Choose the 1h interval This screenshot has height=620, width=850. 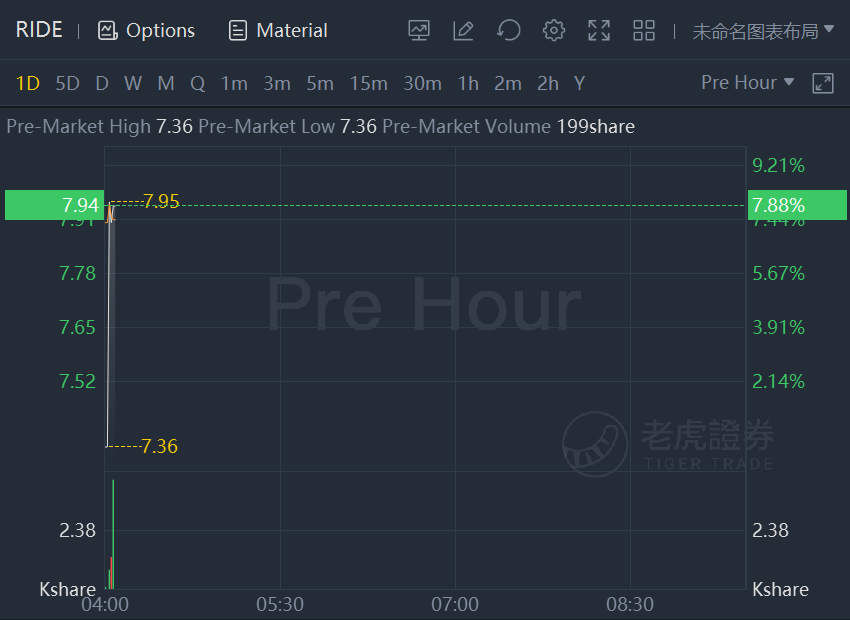click(x=468, y=83)
